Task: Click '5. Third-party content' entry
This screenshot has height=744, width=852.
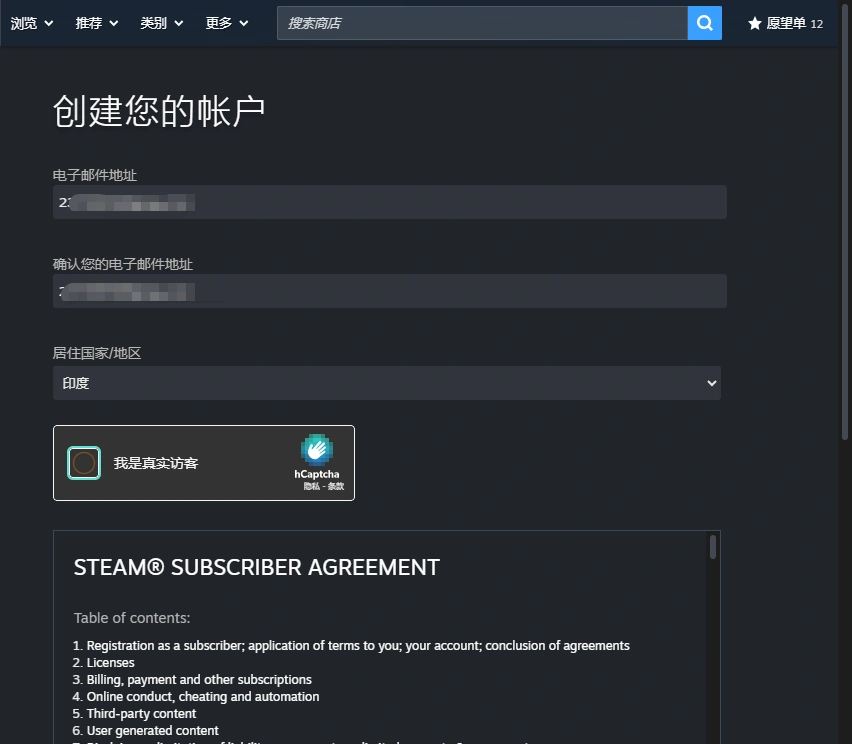Action: 134,714
